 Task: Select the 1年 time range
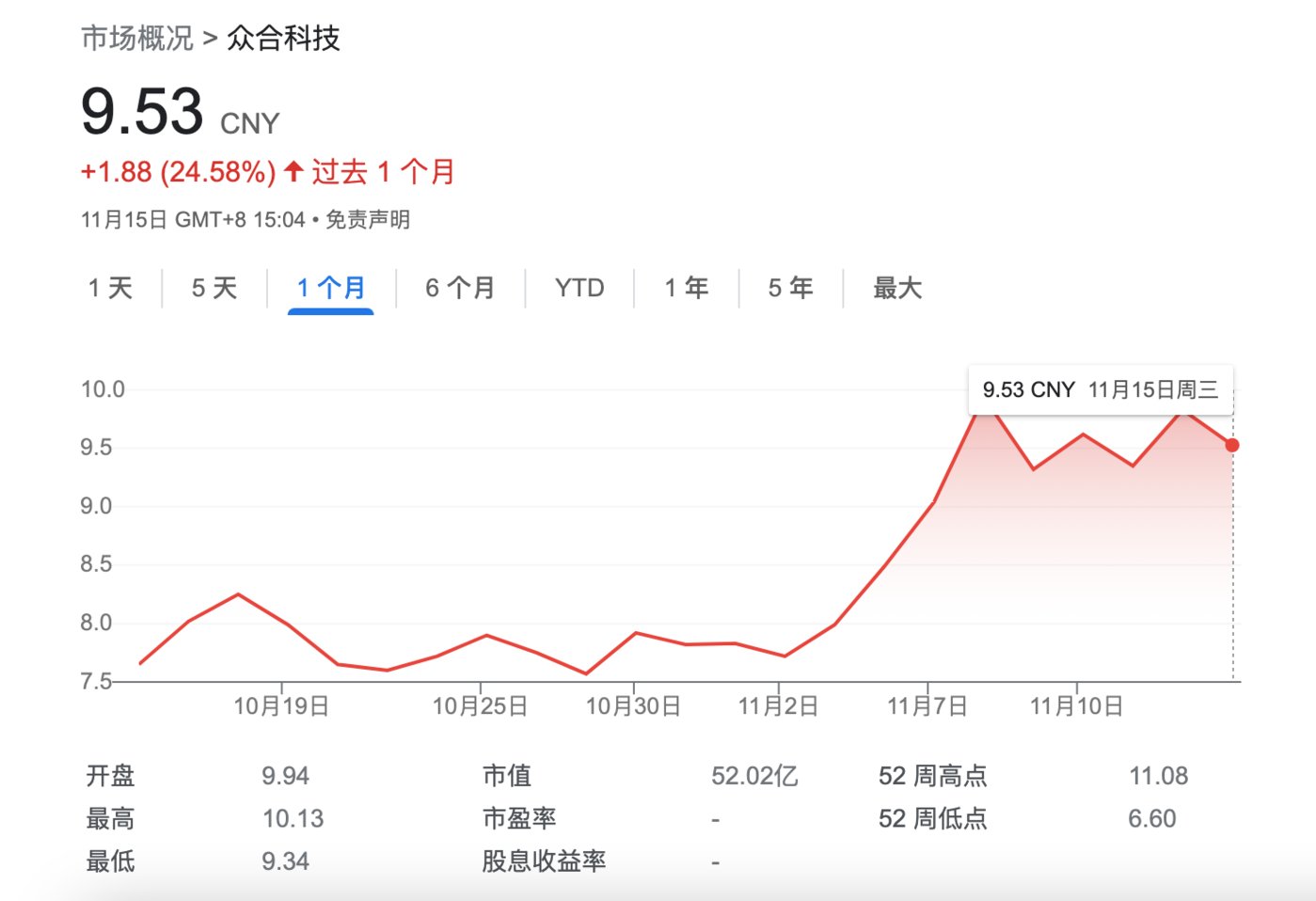point(686,289)
